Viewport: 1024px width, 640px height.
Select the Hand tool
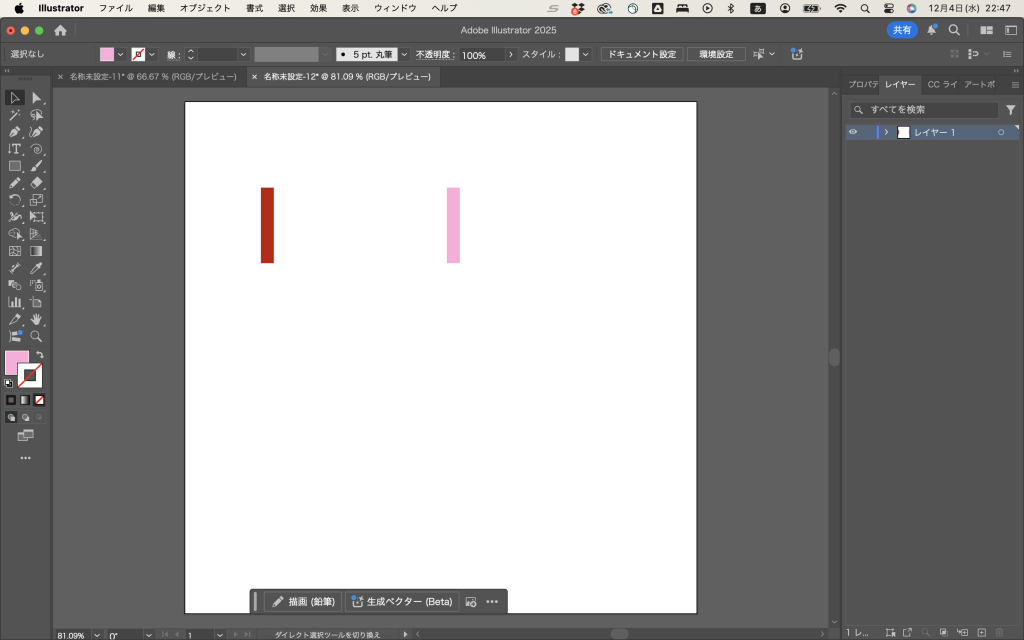tap(36, 319)
